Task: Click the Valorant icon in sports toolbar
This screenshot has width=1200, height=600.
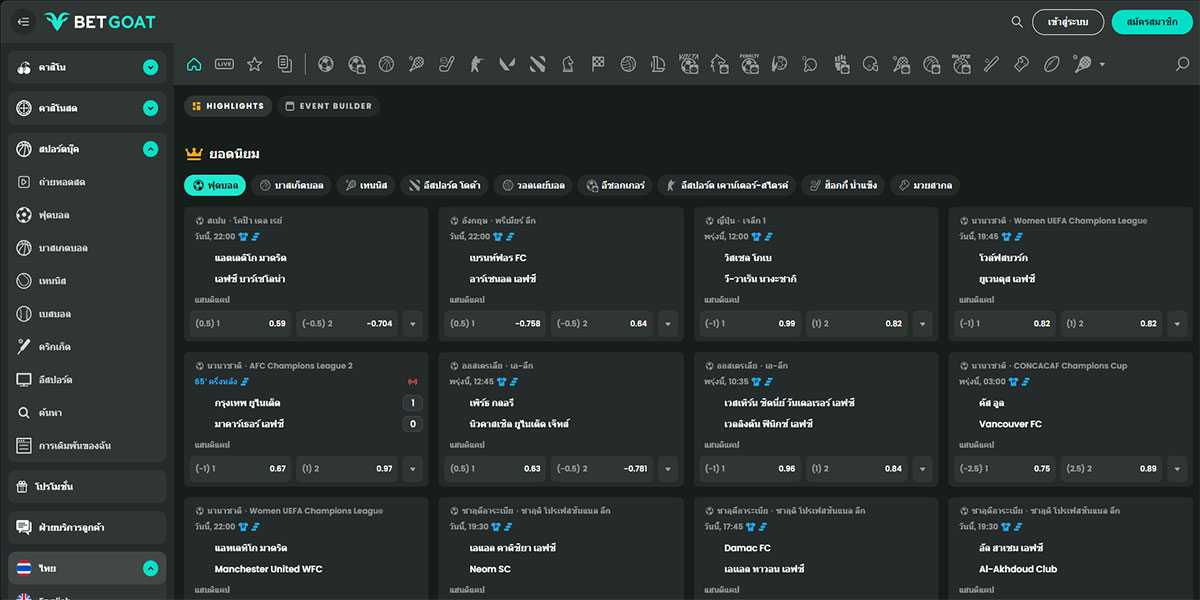Action: 507,64
